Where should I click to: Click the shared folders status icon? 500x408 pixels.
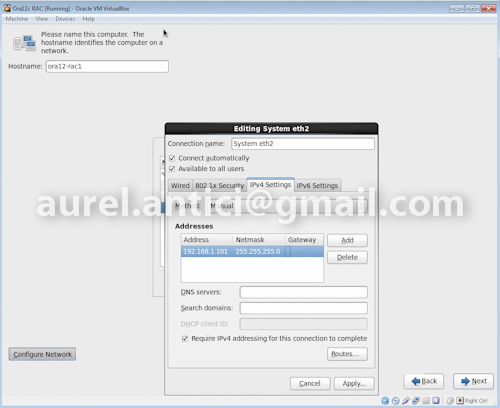pos(426,400)
